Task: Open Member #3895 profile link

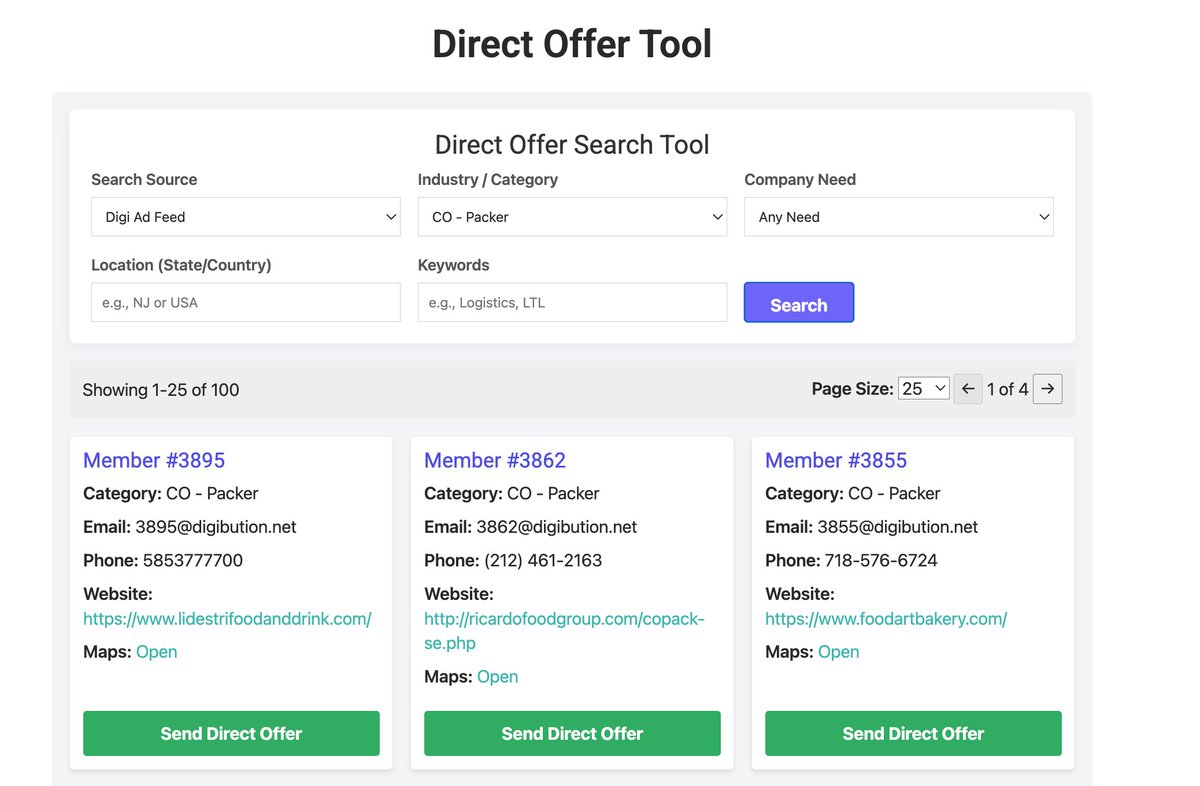Action: click(154, 460)
